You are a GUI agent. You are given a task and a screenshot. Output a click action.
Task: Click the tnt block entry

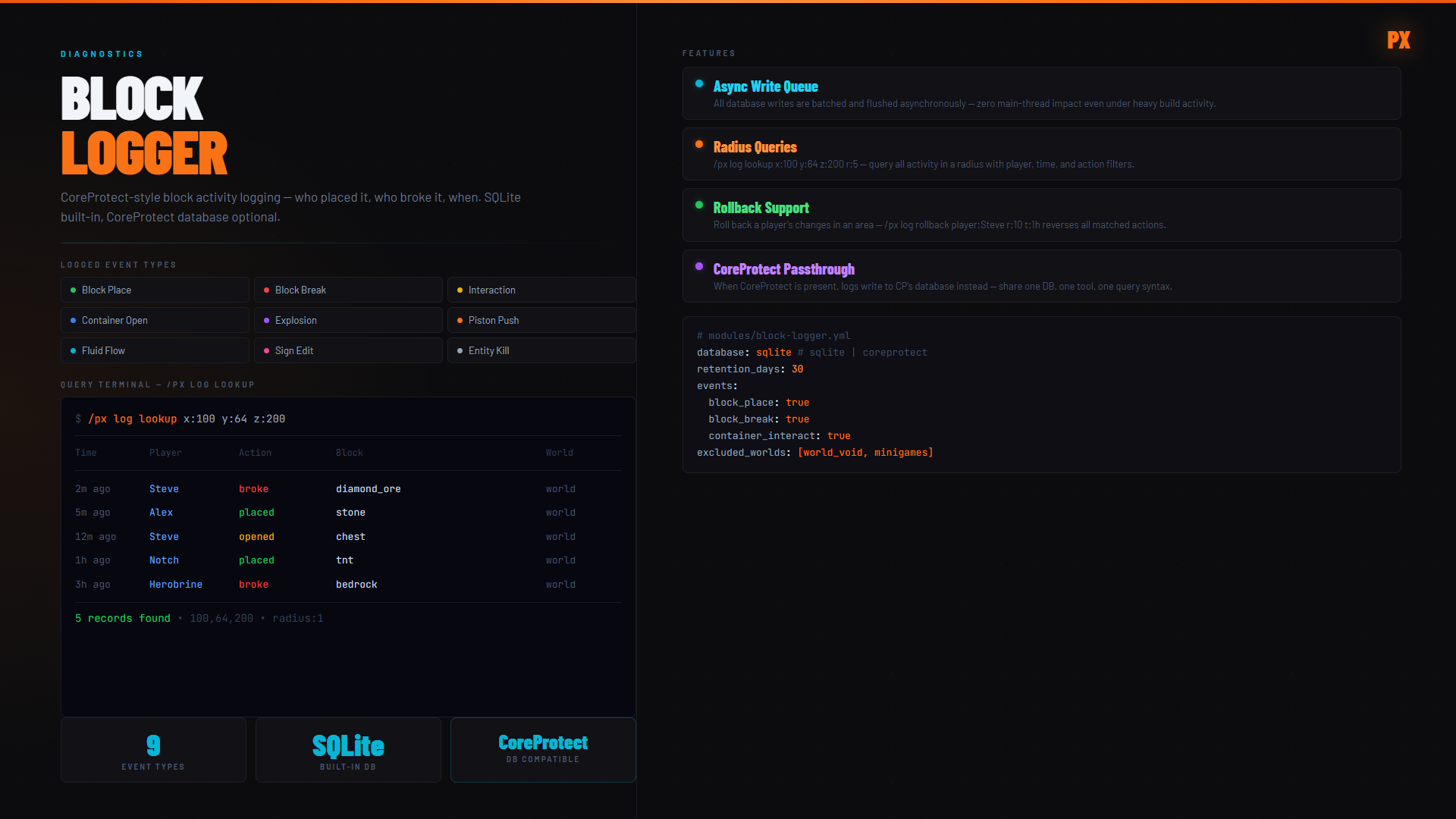[x=344, y=560]
